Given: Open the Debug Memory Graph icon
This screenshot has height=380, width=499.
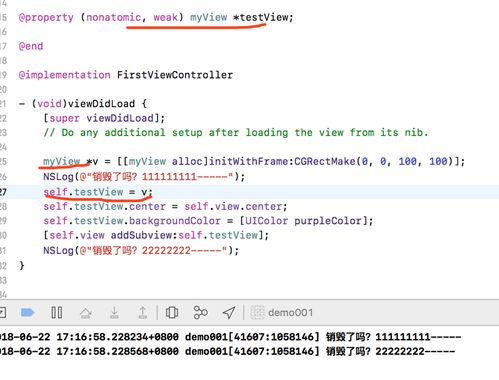Looking at the screenshot, I should 200,313.
